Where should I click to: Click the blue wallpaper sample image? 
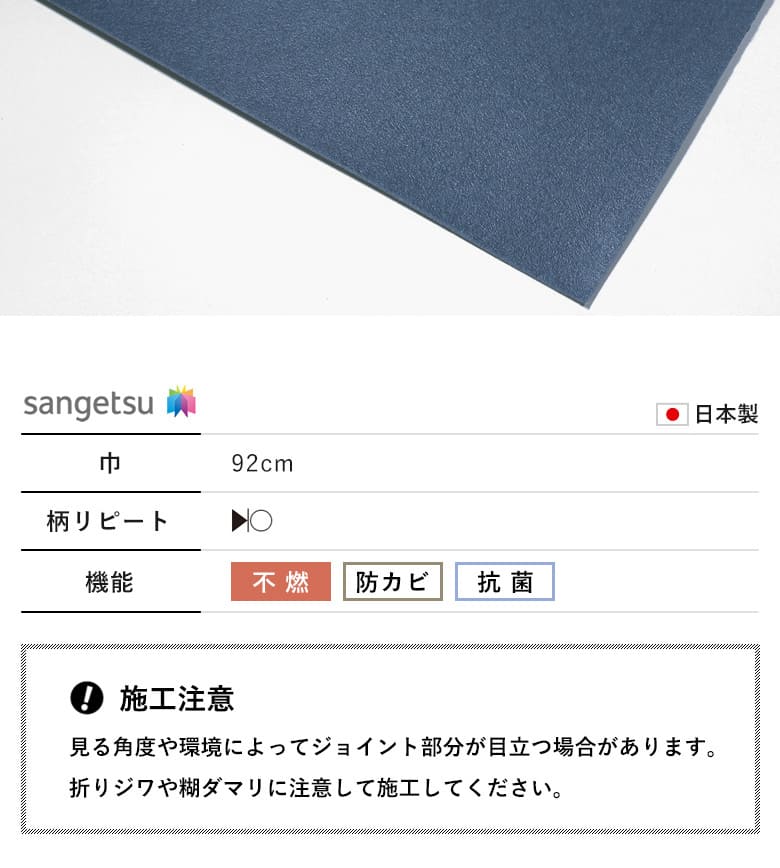(x=390, y=158)
